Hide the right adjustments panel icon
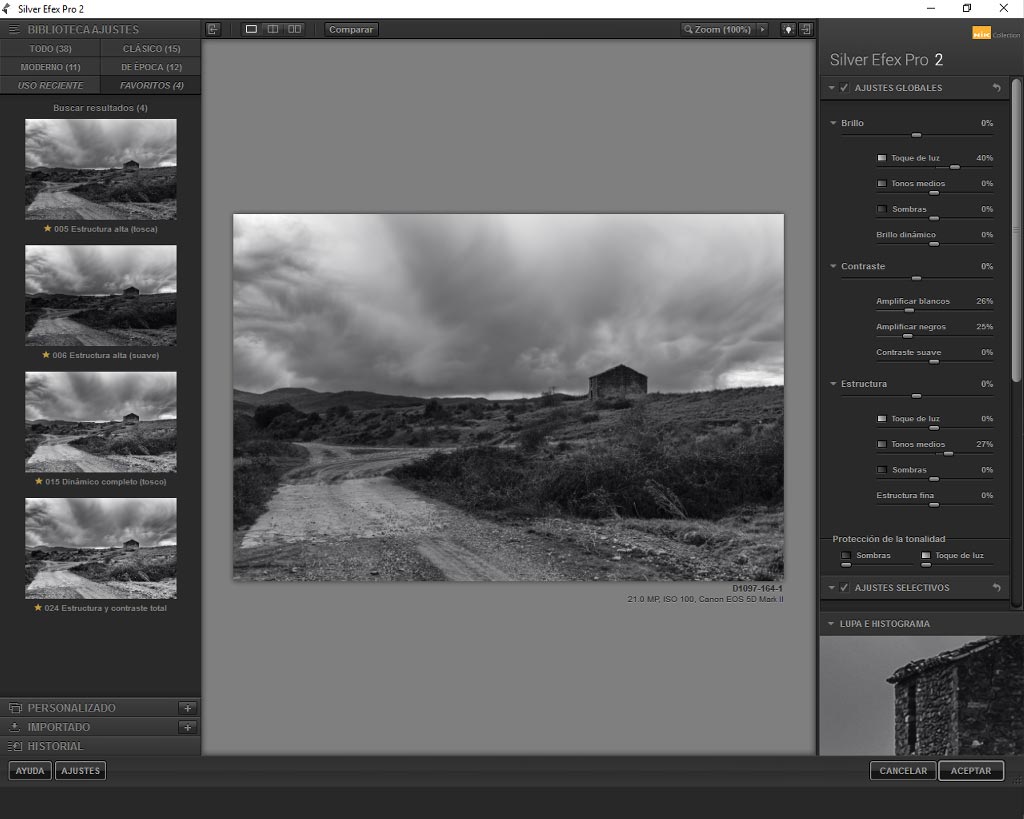1024x819 pixels. pos(807,29)
